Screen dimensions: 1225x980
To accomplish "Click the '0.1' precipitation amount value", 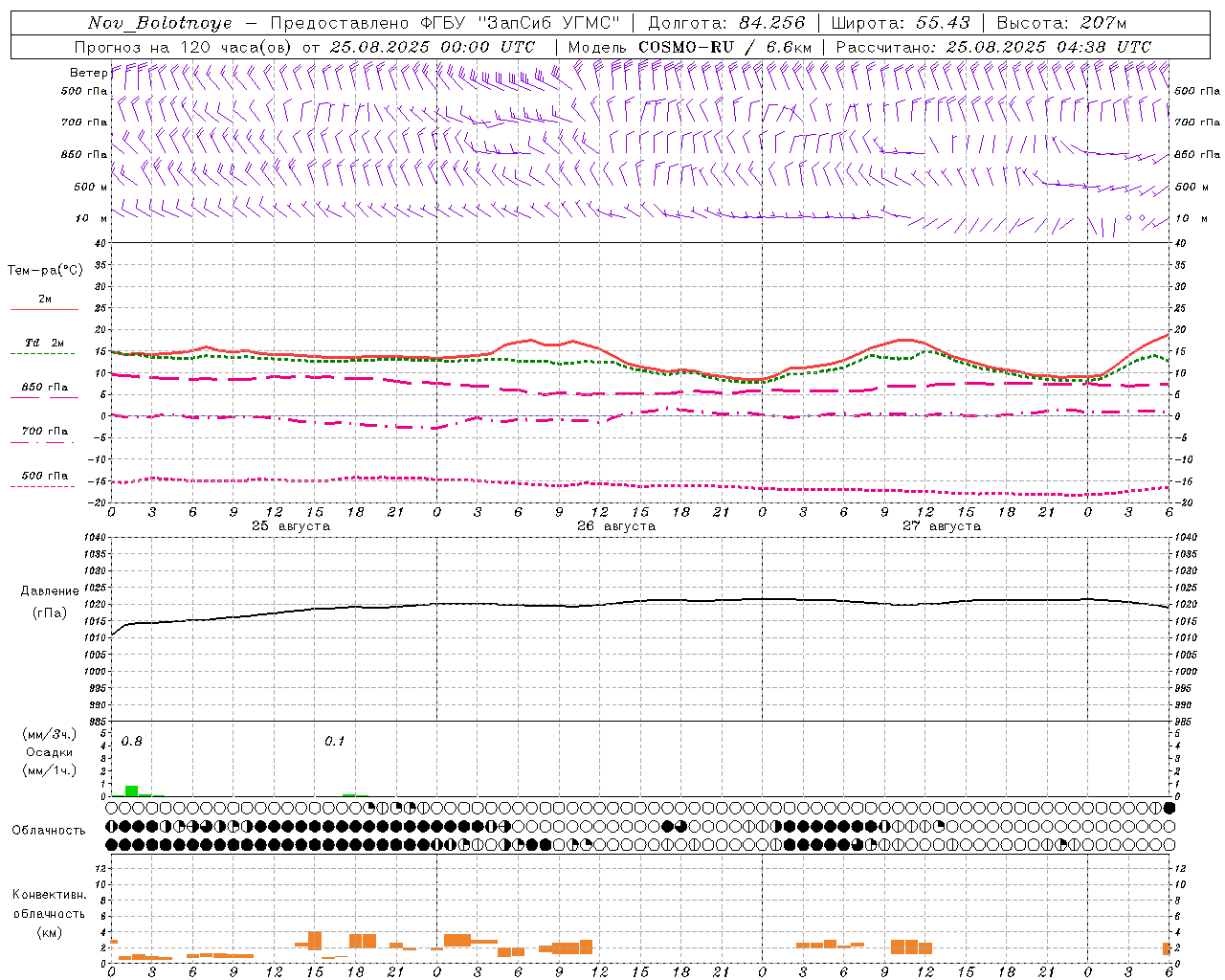I will coord(335,742).
